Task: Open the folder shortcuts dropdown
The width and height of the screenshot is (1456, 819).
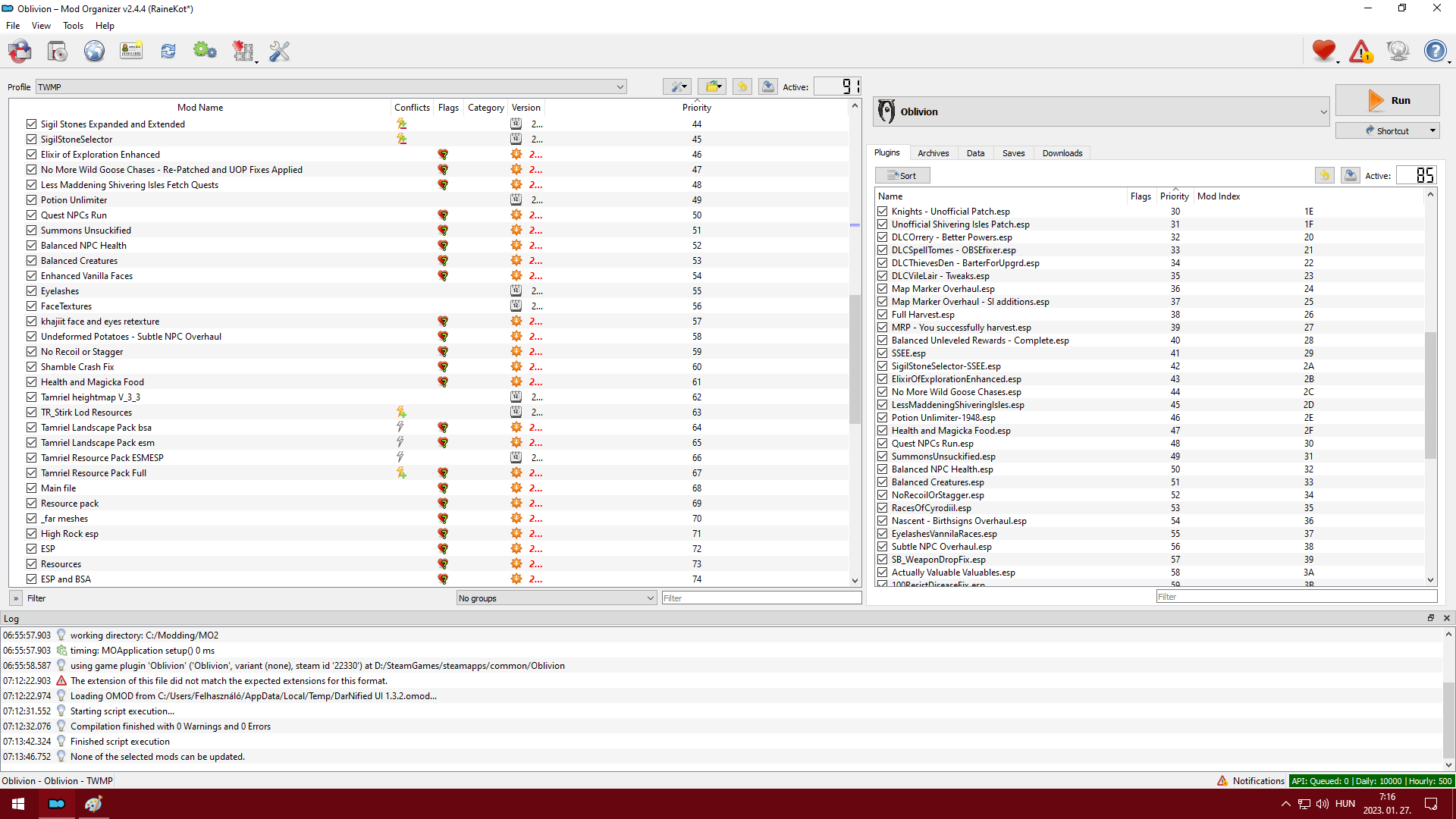Action: point(712,86)
